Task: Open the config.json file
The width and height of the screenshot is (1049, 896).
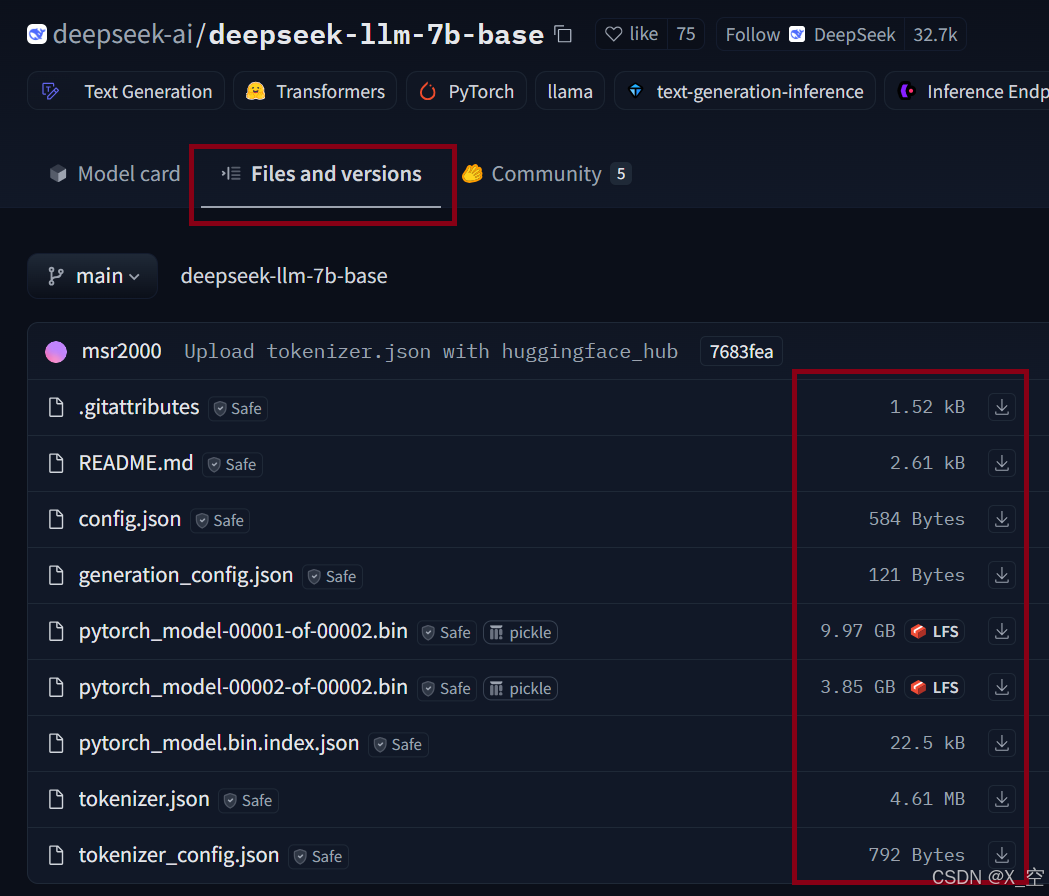Action: point(130,519)
